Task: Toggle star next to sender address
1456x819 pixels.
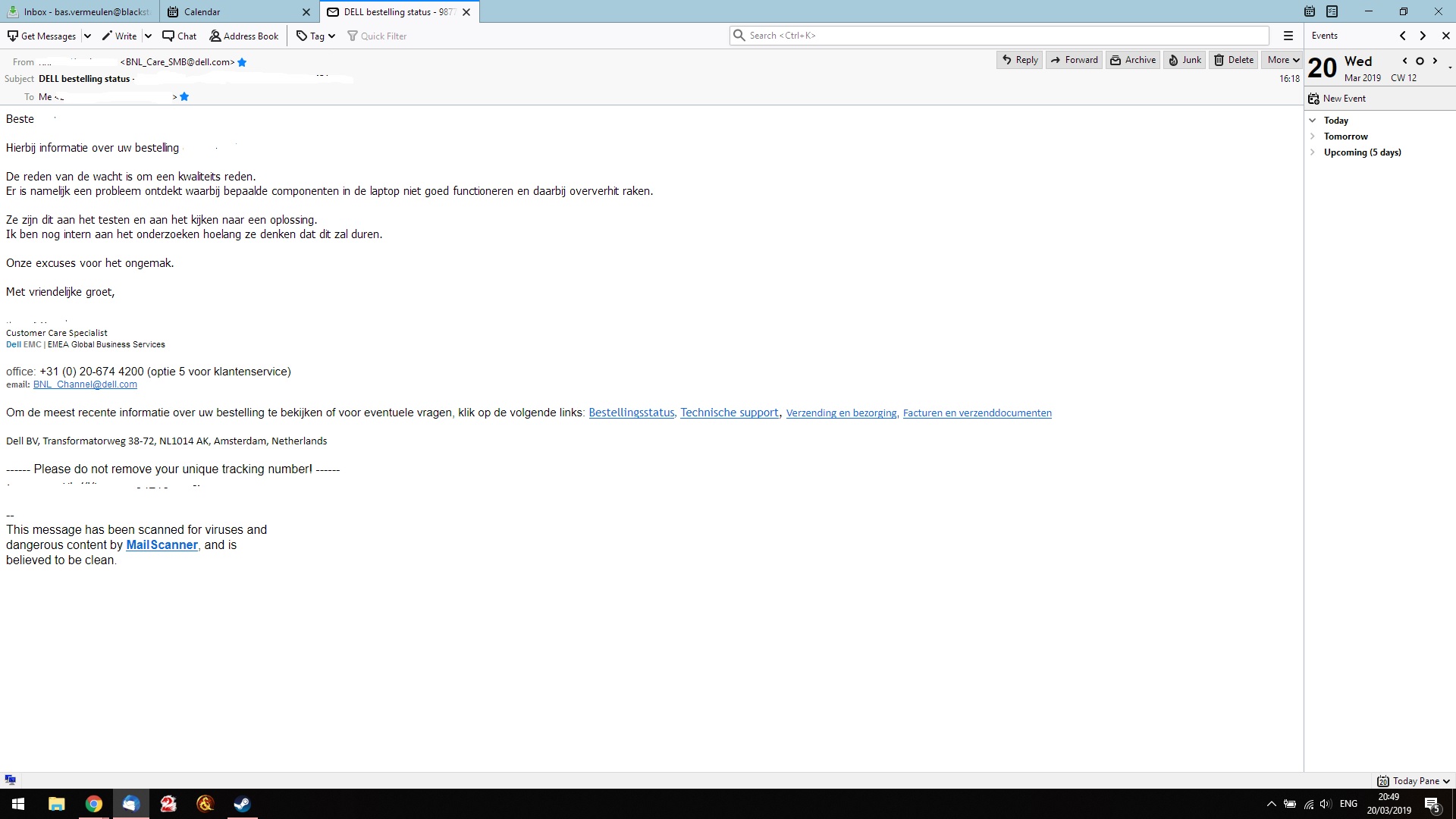Action: (x=242, y=62)
